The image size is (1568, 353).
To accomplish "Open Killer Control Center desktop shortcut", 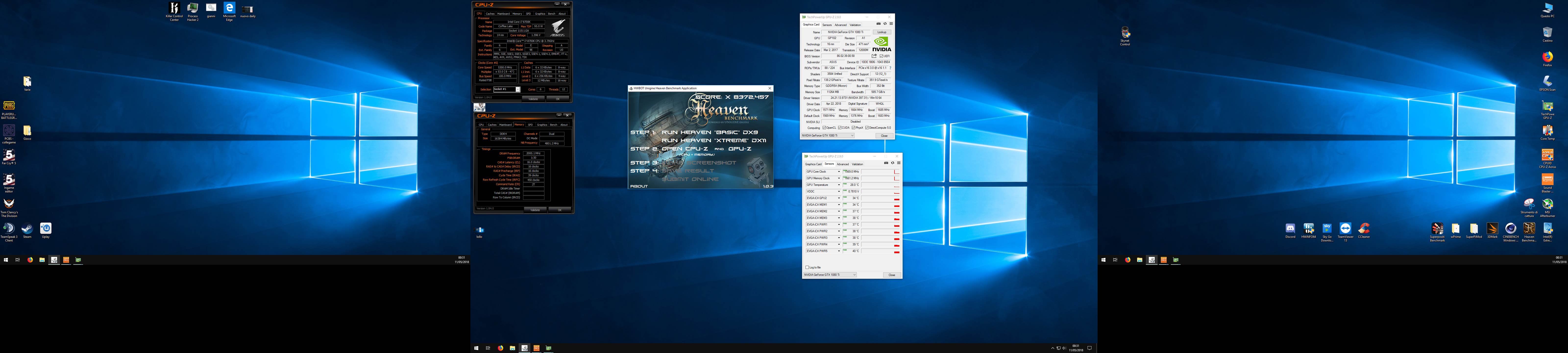I will click(x=174, y=12).
